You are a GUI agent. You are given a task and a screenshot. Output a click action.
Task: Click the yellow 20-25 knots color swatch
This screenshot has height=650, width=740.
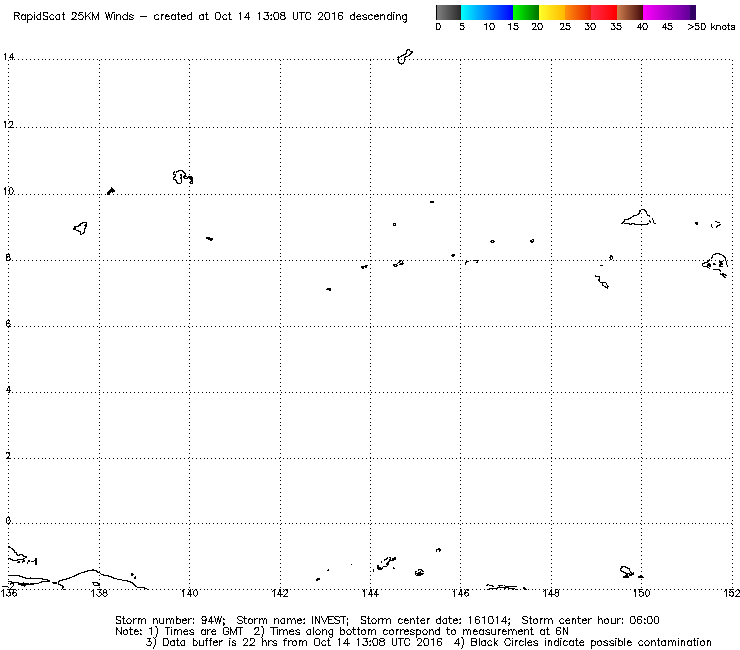[x=552, y=12]
